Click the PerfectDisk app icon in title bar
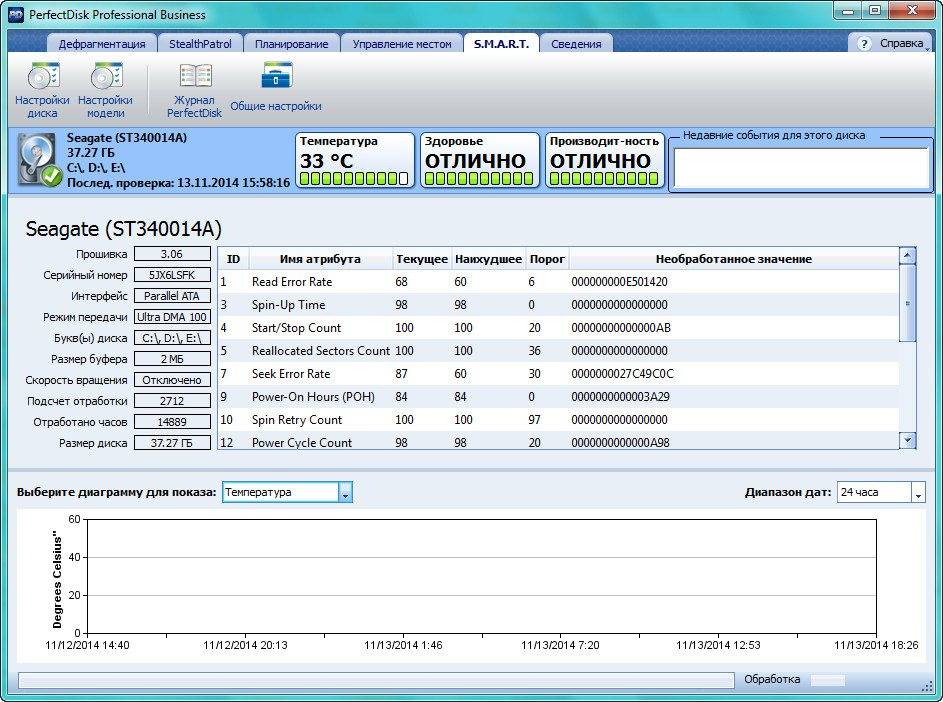Viewport: 943px width, 702px height. [x=15, y=14]
